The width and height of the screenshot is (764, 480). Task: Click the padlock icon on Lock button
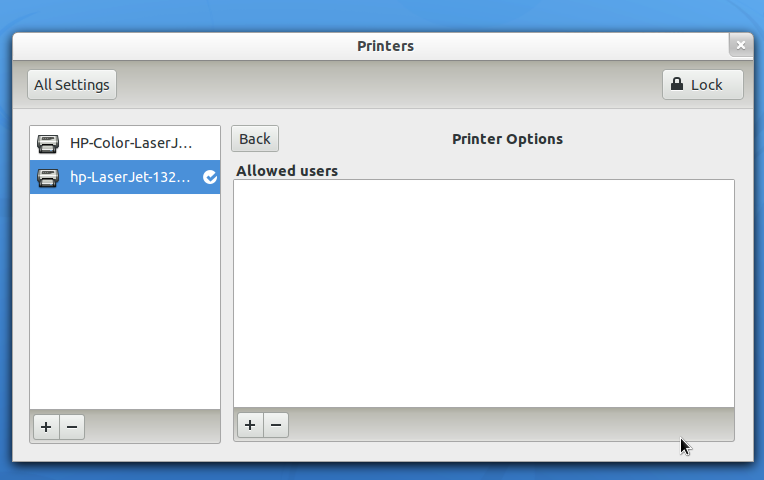click(x=677, y=84)
